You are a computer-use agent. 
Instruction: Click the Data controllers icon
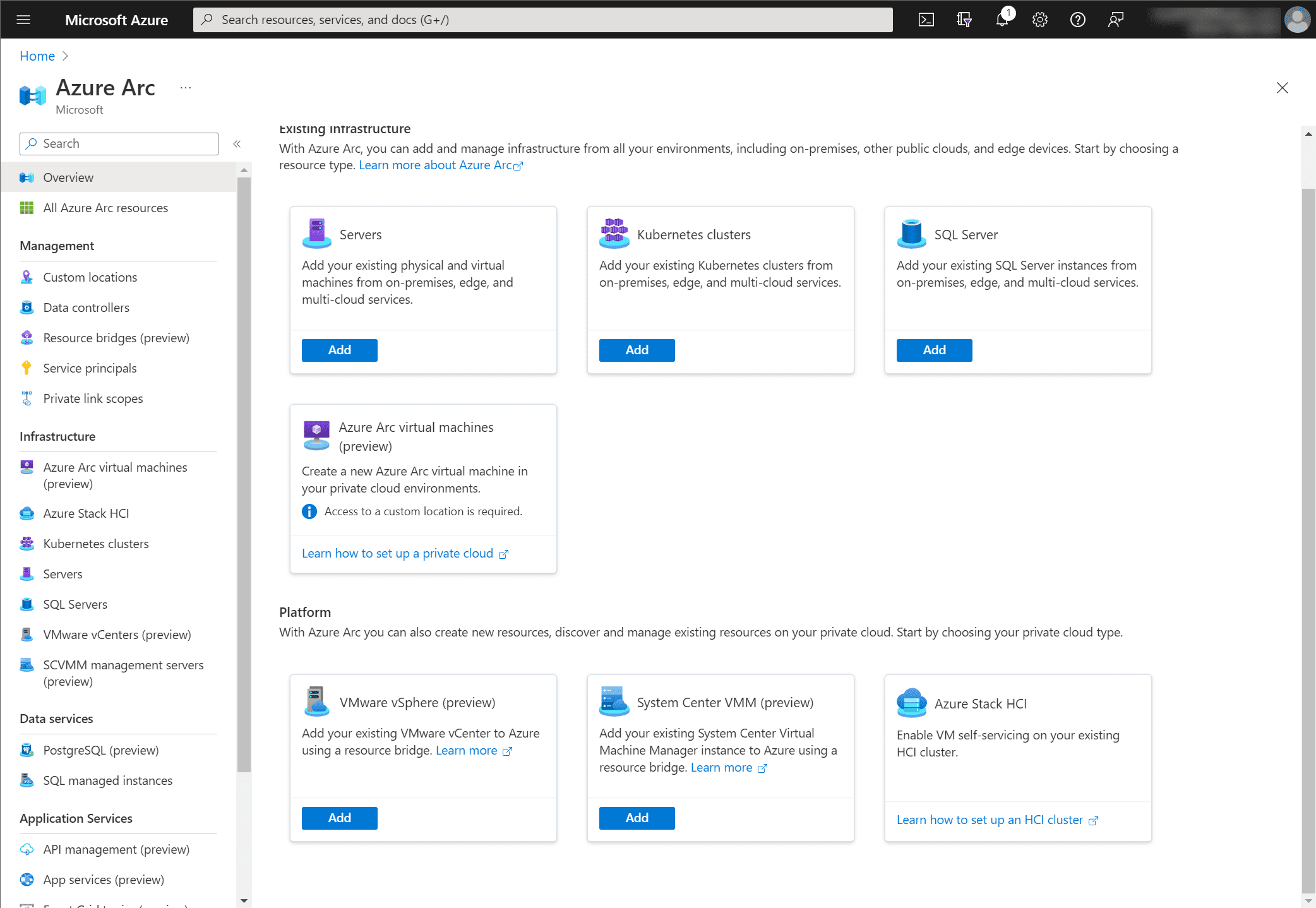click(x=27, y=307)
